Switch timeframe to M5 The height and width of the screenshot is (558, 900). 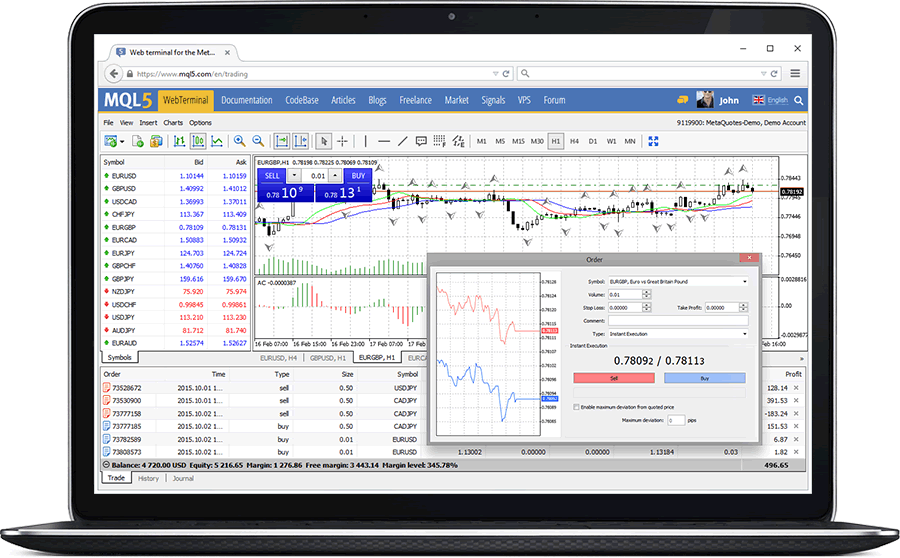point(500,141)
